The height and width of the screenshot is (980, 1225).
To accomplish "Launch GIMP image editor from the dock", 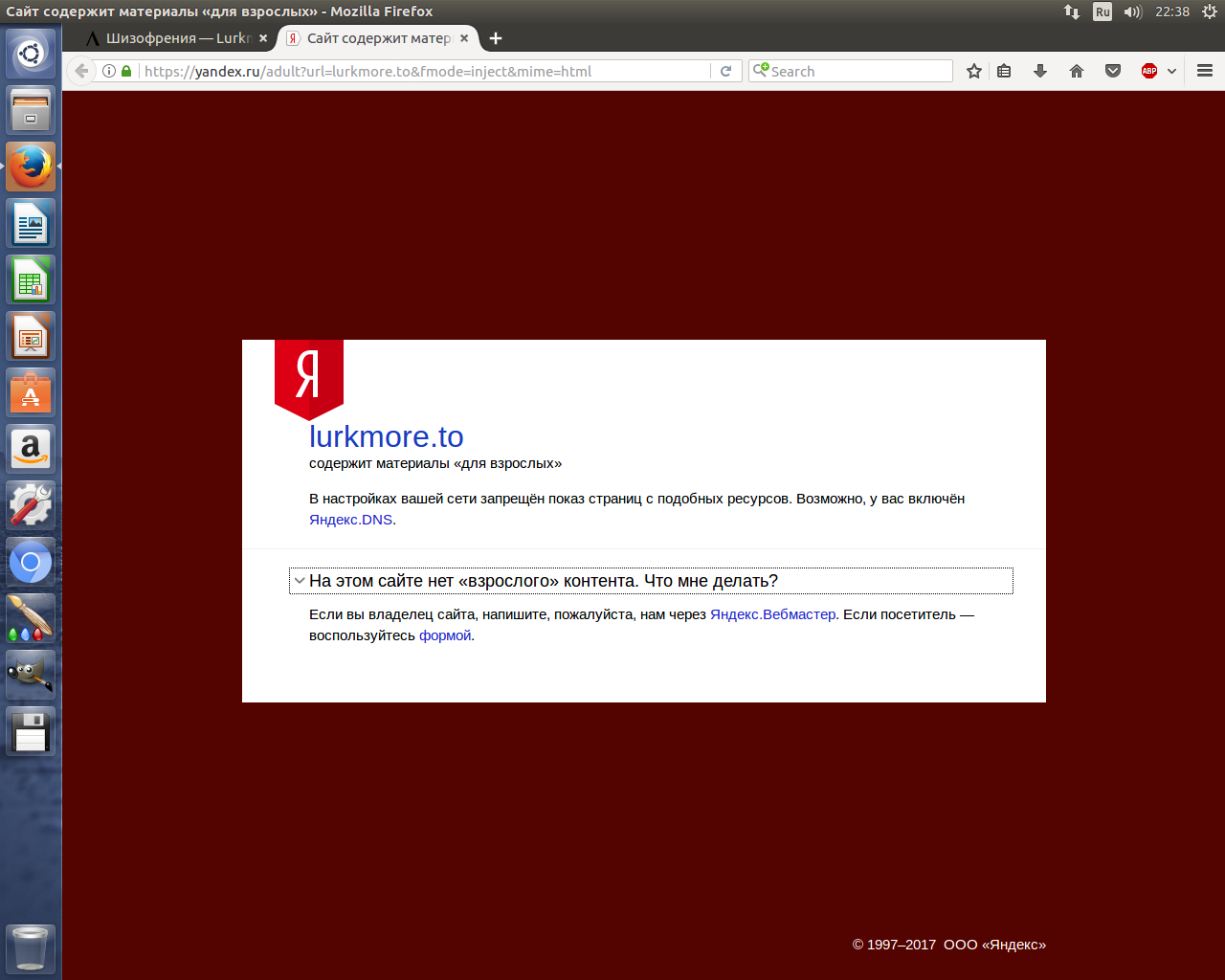I will [x=31, y=675].
